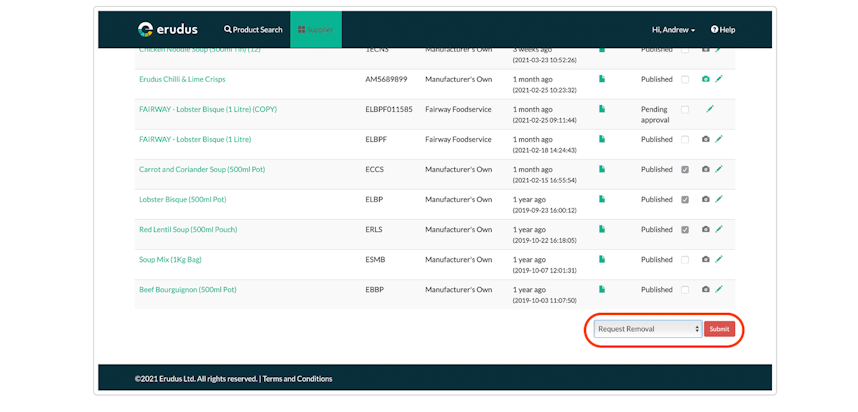The height and width of the screenshot is (412, 858).
Task: Click camera icon in ELBPF product row
Action: click(706, 140)
